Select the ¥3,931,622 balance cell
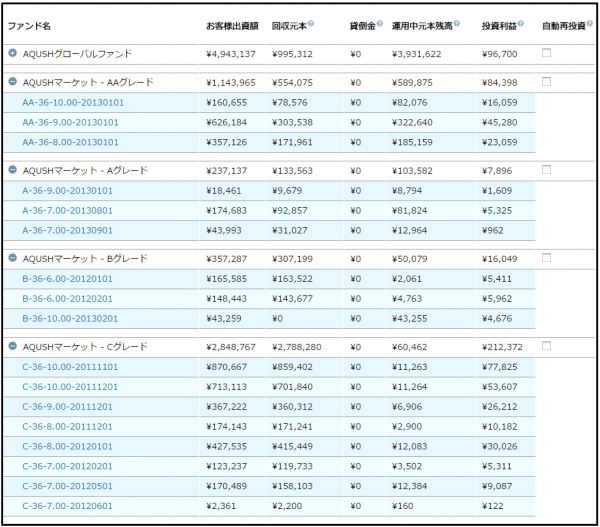Screen dimensions: 600x527 (416, 54)
